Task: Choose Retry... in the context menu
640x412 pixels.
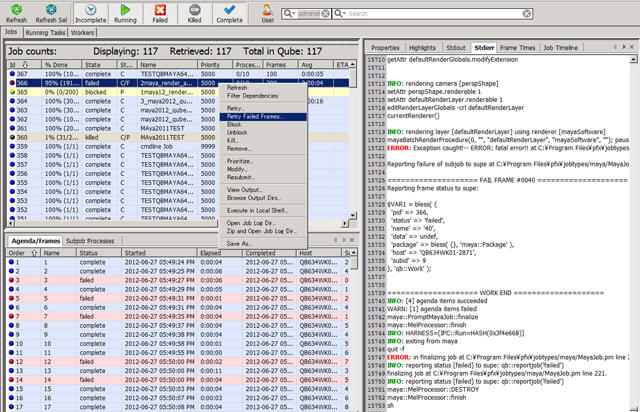Action: pos(263,108)
